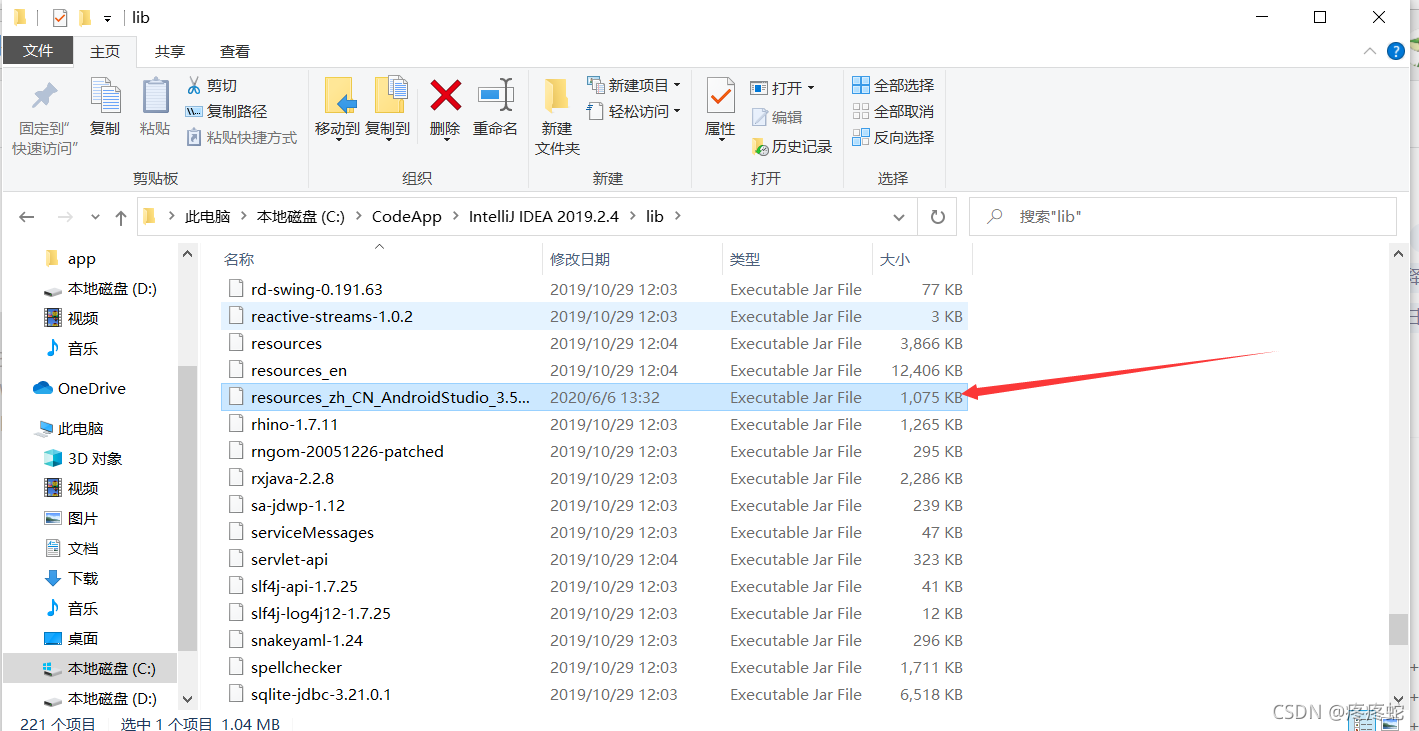Click Paste shortcut (粘贴快捷方式)
Image resolution: width=1419 pixels, height=731 pixels.
(242, 138)
